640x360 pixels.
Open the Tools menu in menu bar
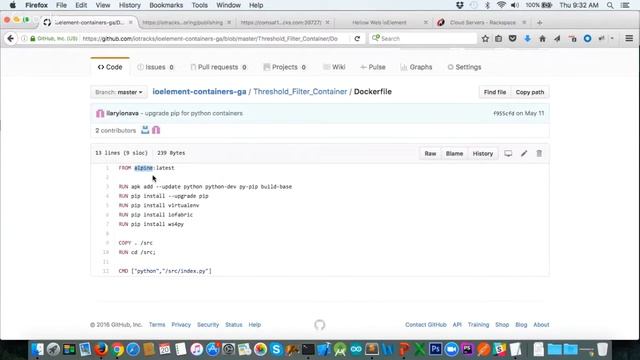click(200, 5)
